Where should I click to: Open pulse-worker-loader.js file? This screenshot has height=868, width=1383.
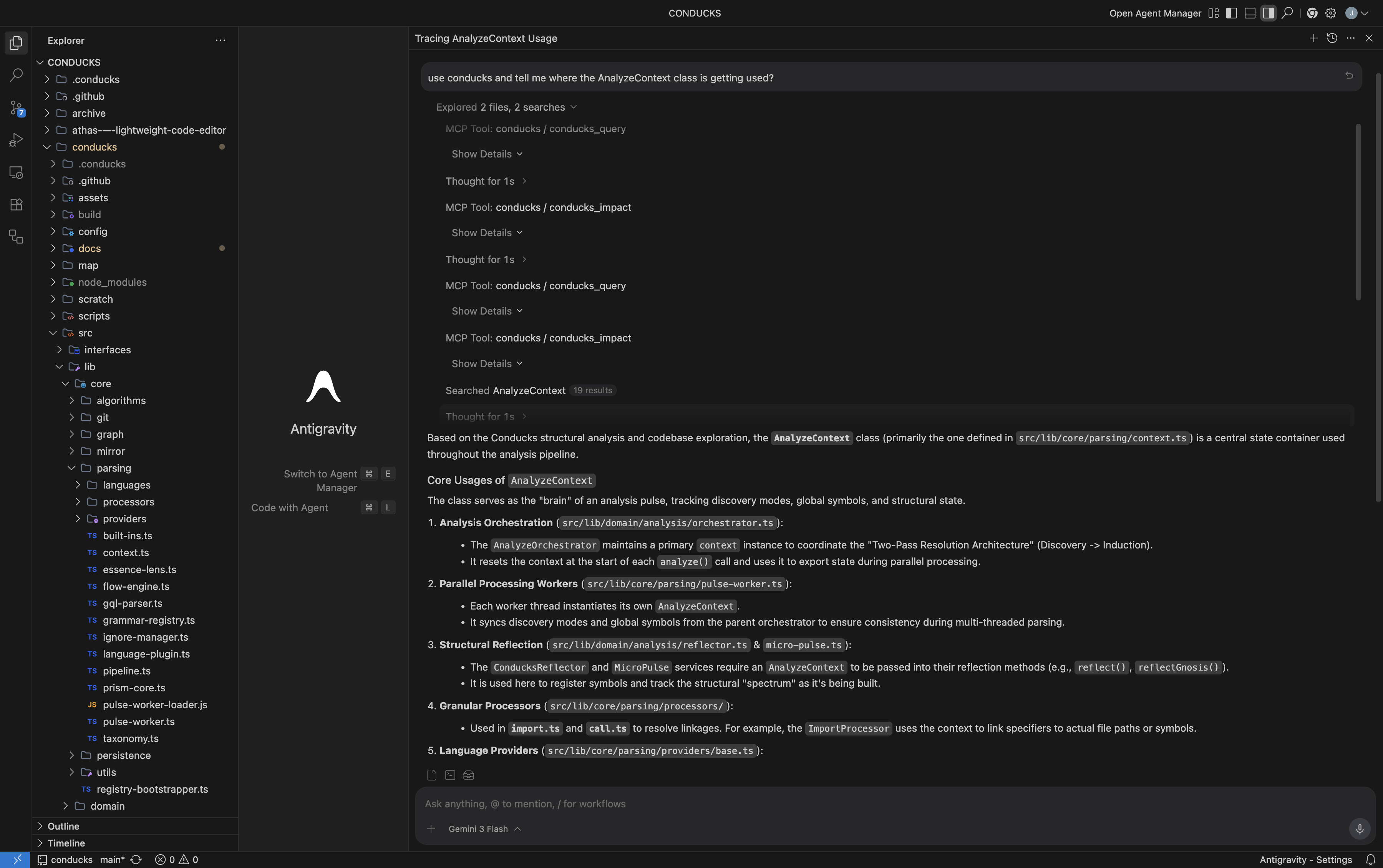pos(155,704)
